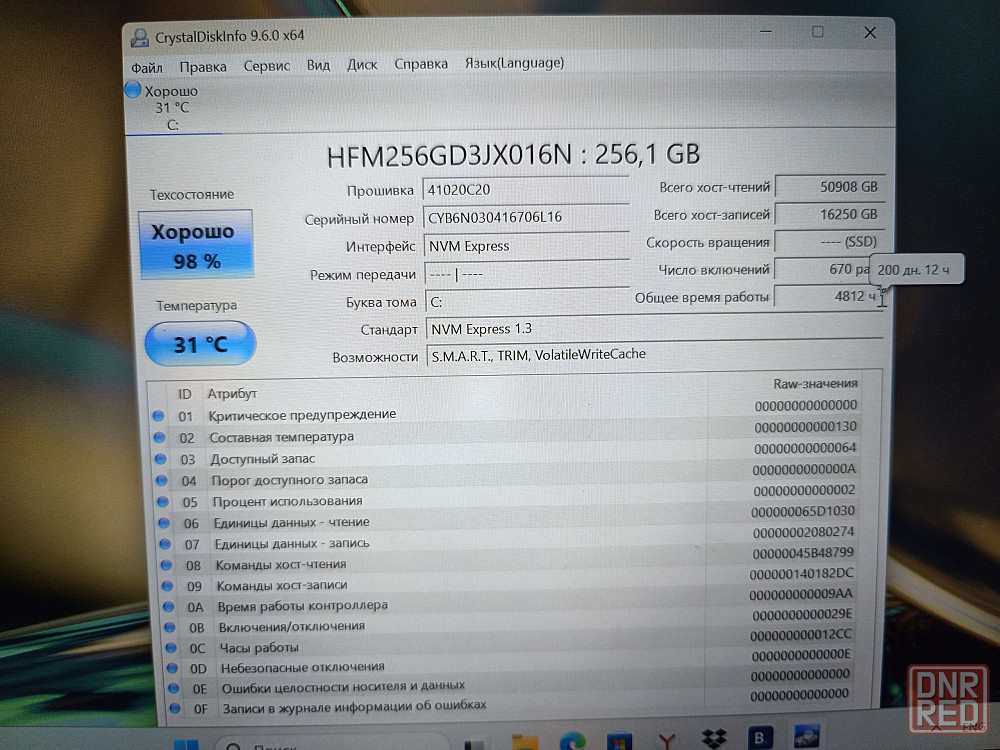1000x750 pixels.
Task: Minimize the CrystalDiskInfo window
Action: pos(767,31)
